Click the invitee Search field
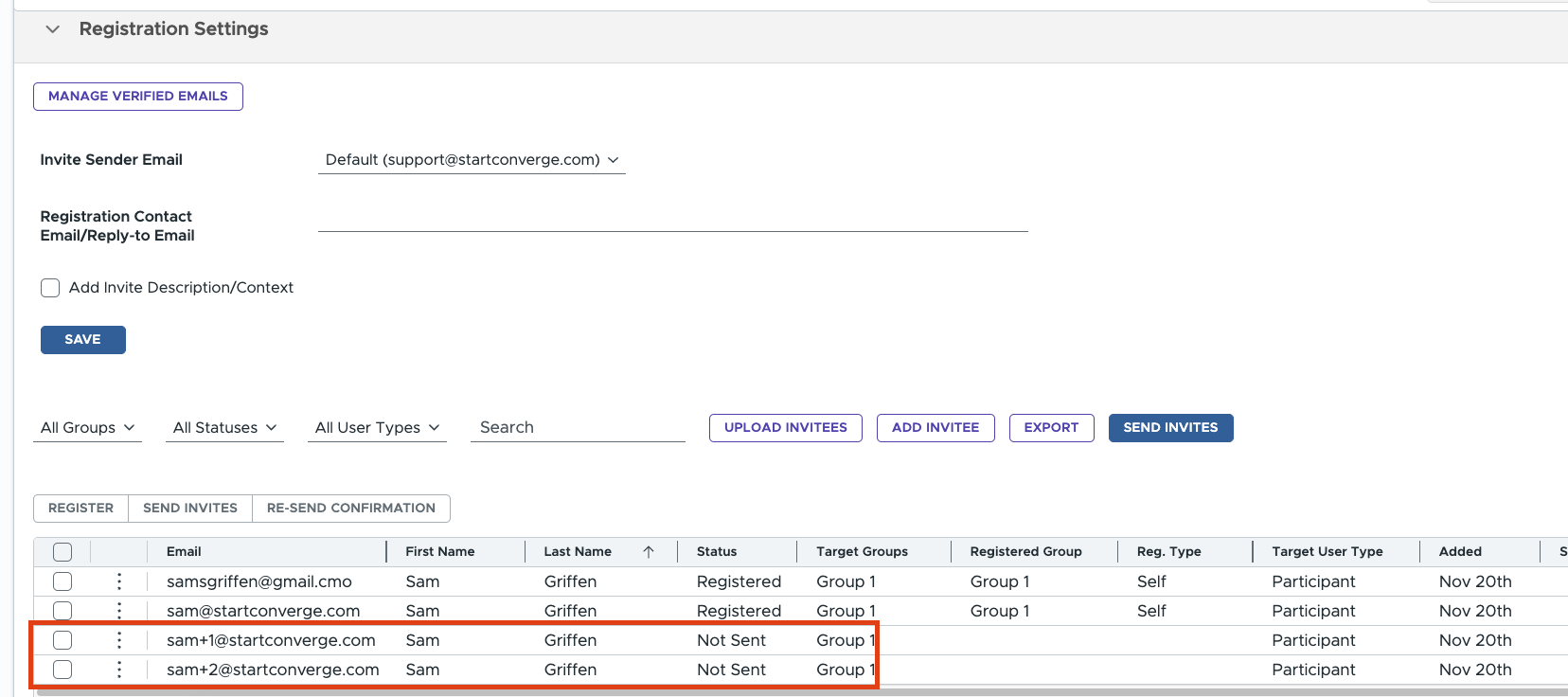Screen dimensions: 1568x697 tap(578, 428)
